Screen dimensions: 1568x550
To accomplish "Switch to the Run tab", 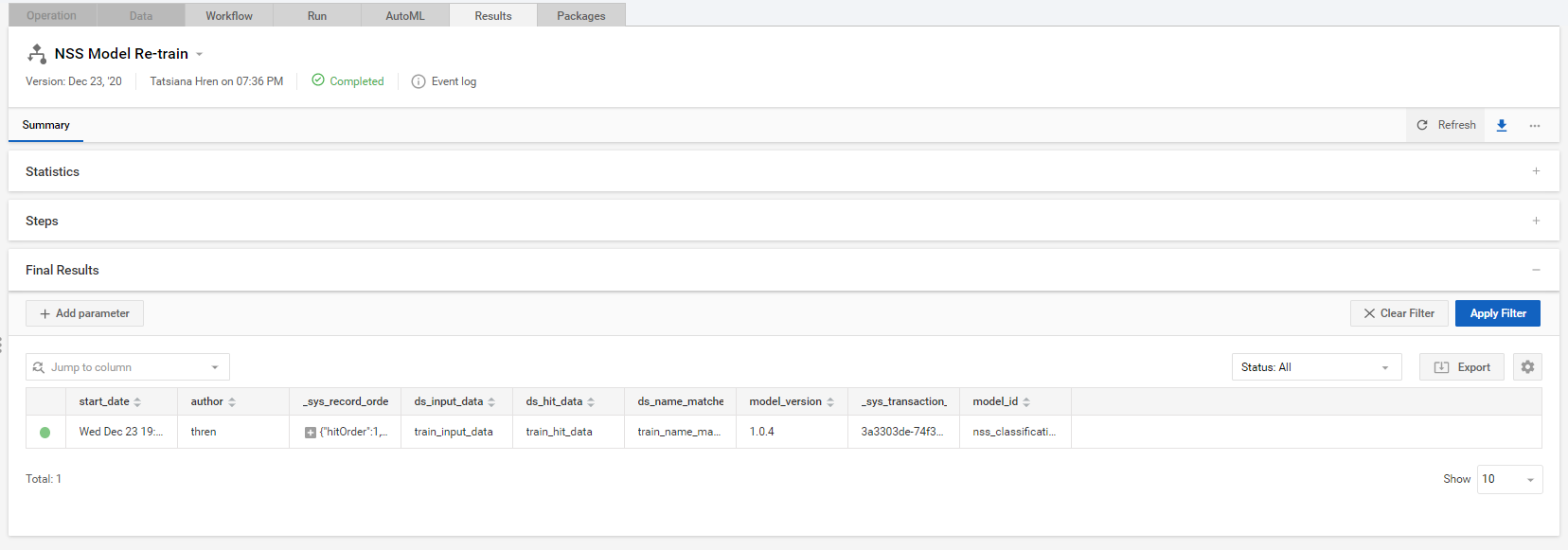I will pyautogui.click(x=317, y=15).
